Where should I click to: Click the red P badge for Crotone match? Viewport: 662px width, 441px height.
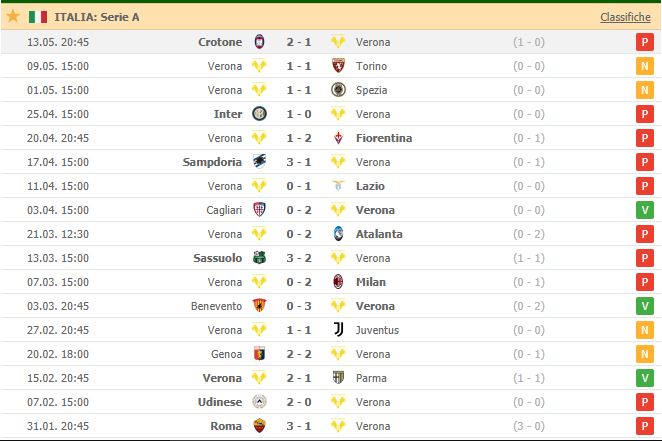pyautogui.click(x=645, y=42)
